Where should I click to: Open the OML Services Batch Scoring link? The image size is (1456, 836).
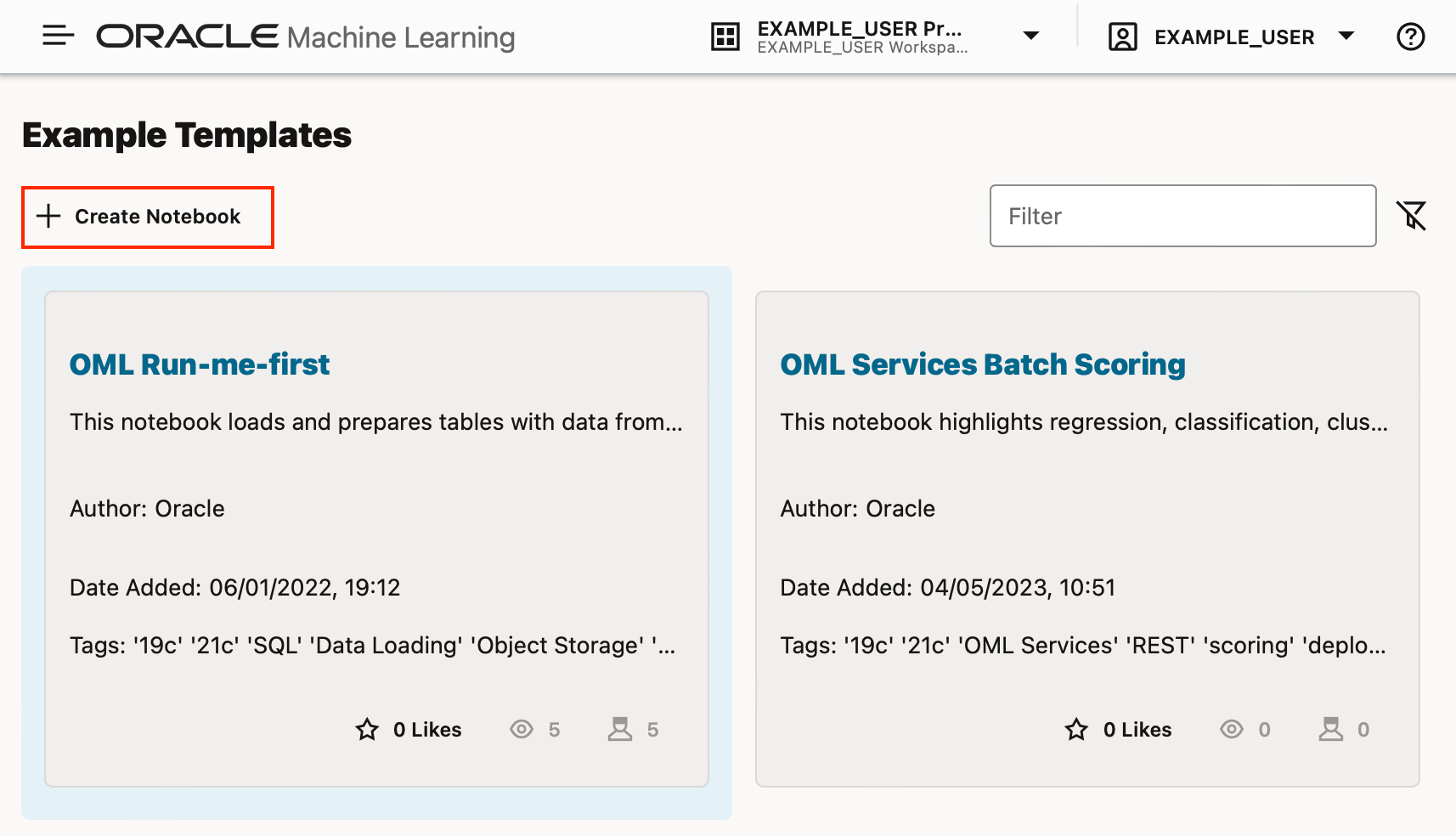[x=983, y=364]
